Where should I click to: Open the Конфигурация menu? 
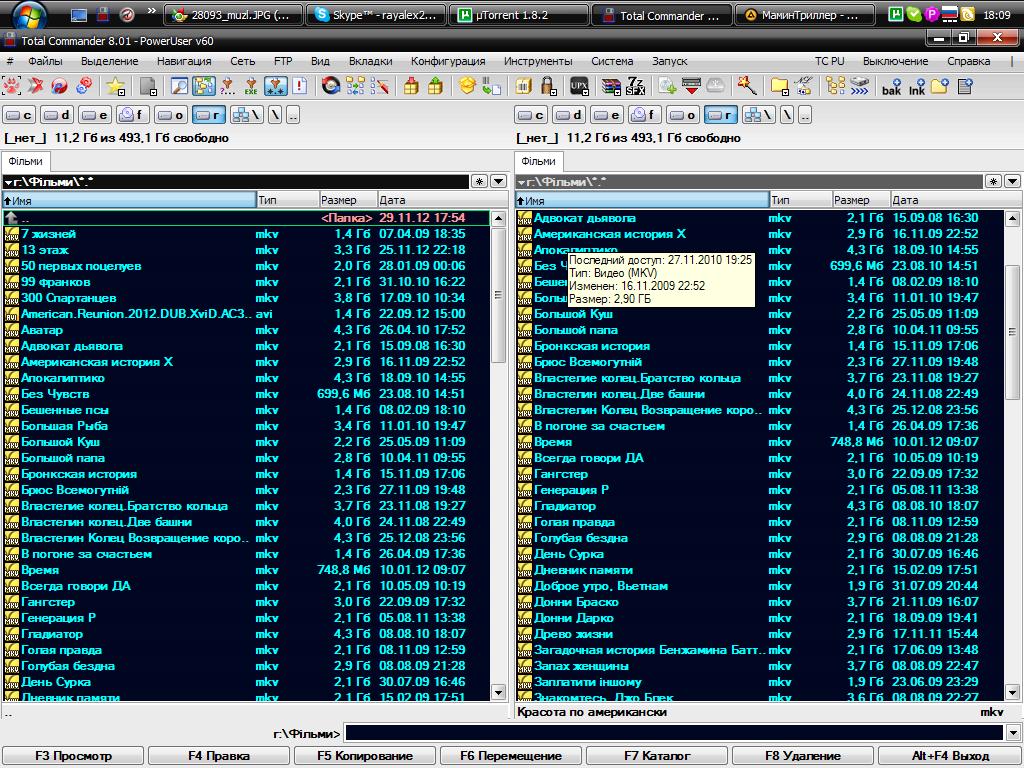447,61
